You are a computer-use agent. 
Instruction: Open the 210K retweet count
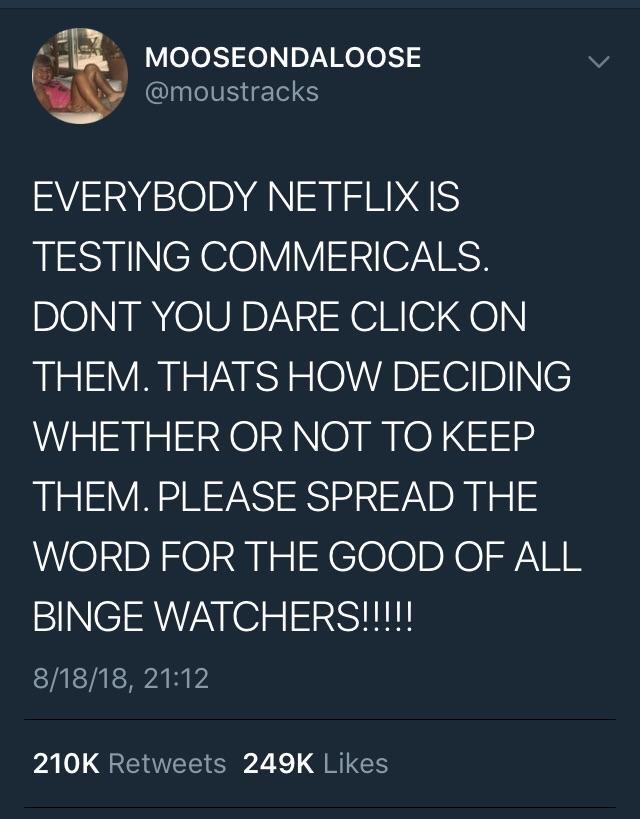(x=66, y=764)
